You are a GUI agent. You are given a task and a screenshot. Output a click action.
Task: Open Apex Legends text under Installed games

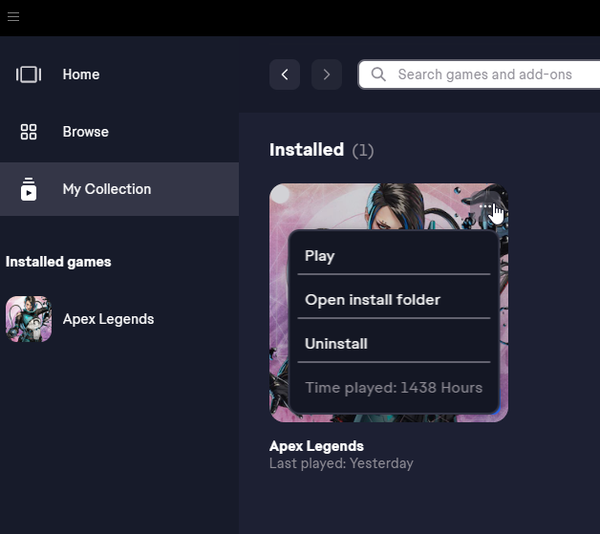coord(108,319)
